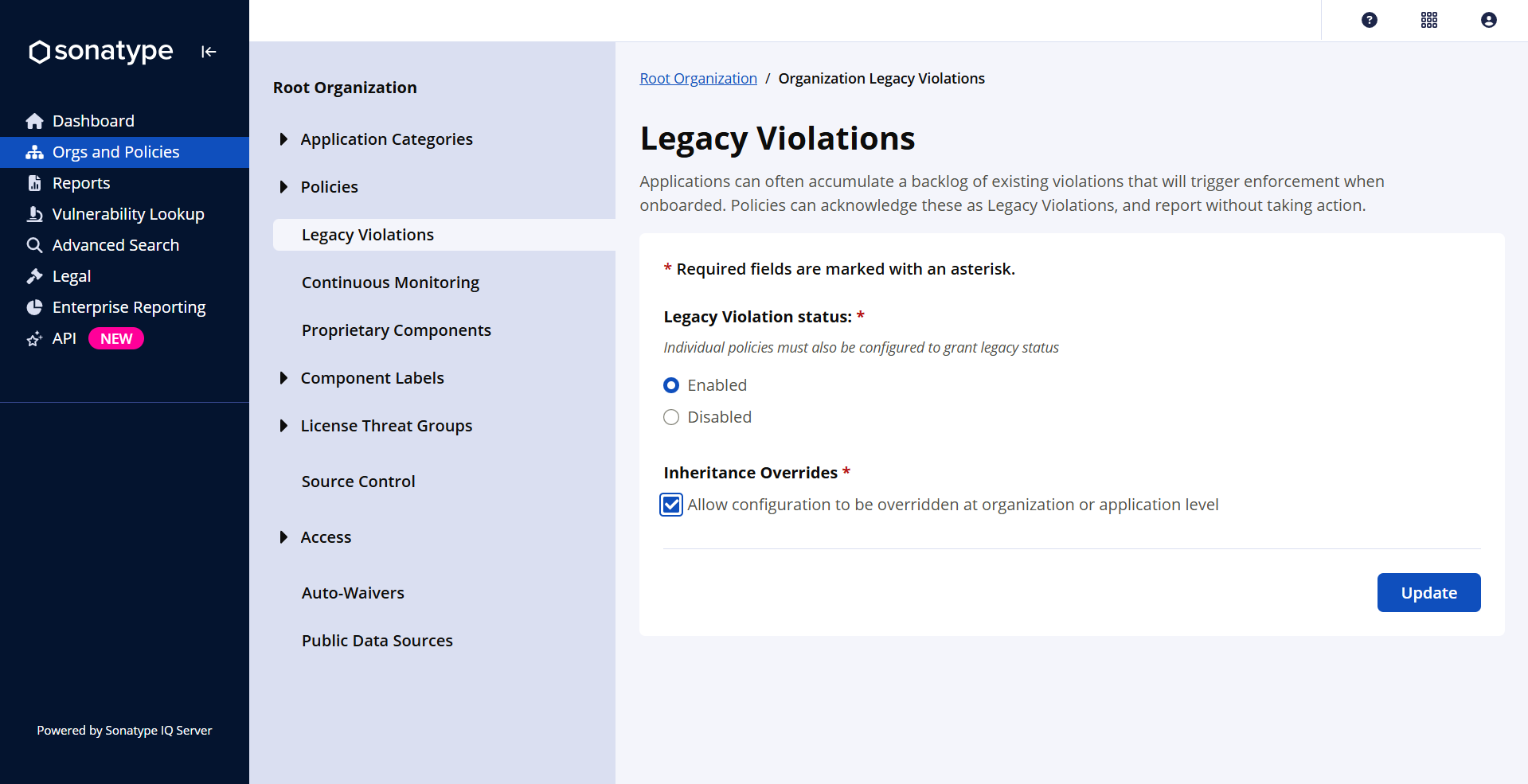Expand the License Threat Groups arrow
Screen dimensions: 1528x784
283,426
